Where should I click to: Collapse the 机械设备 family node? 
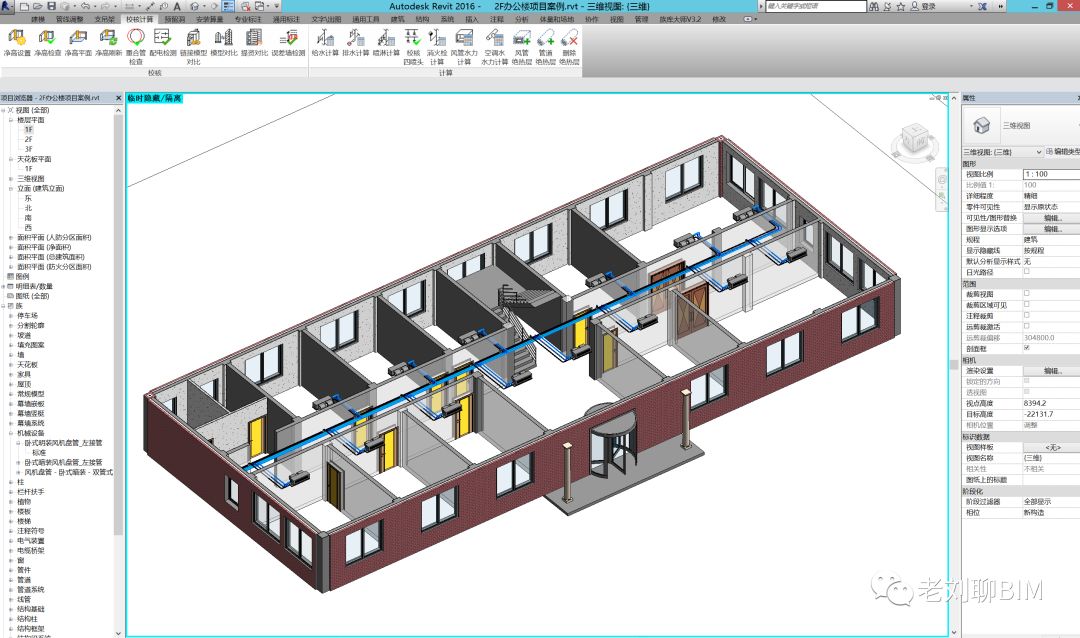(11, 433)
